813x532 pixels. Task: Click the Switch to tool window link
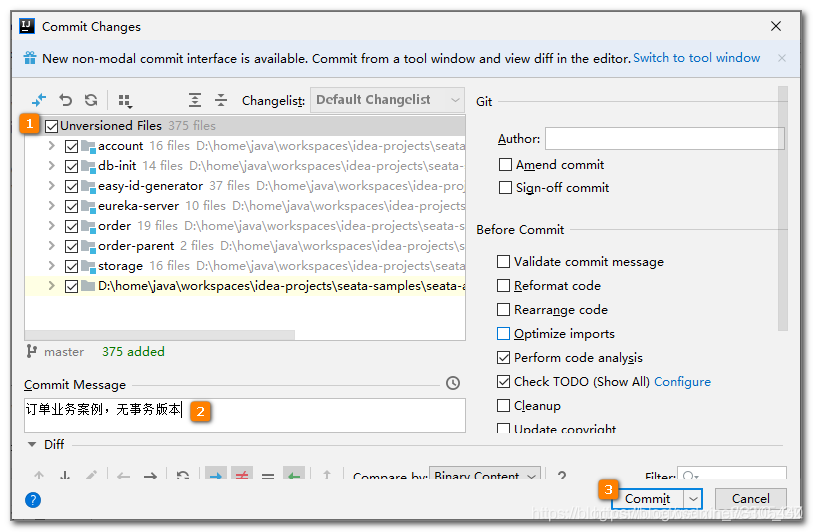coord(696,58)
